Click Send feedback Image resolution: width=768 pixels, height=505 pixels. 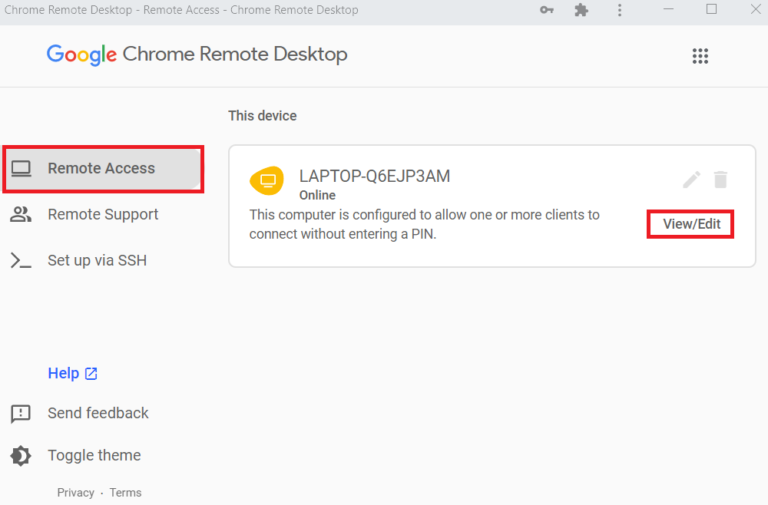click(x=97, y=413)
